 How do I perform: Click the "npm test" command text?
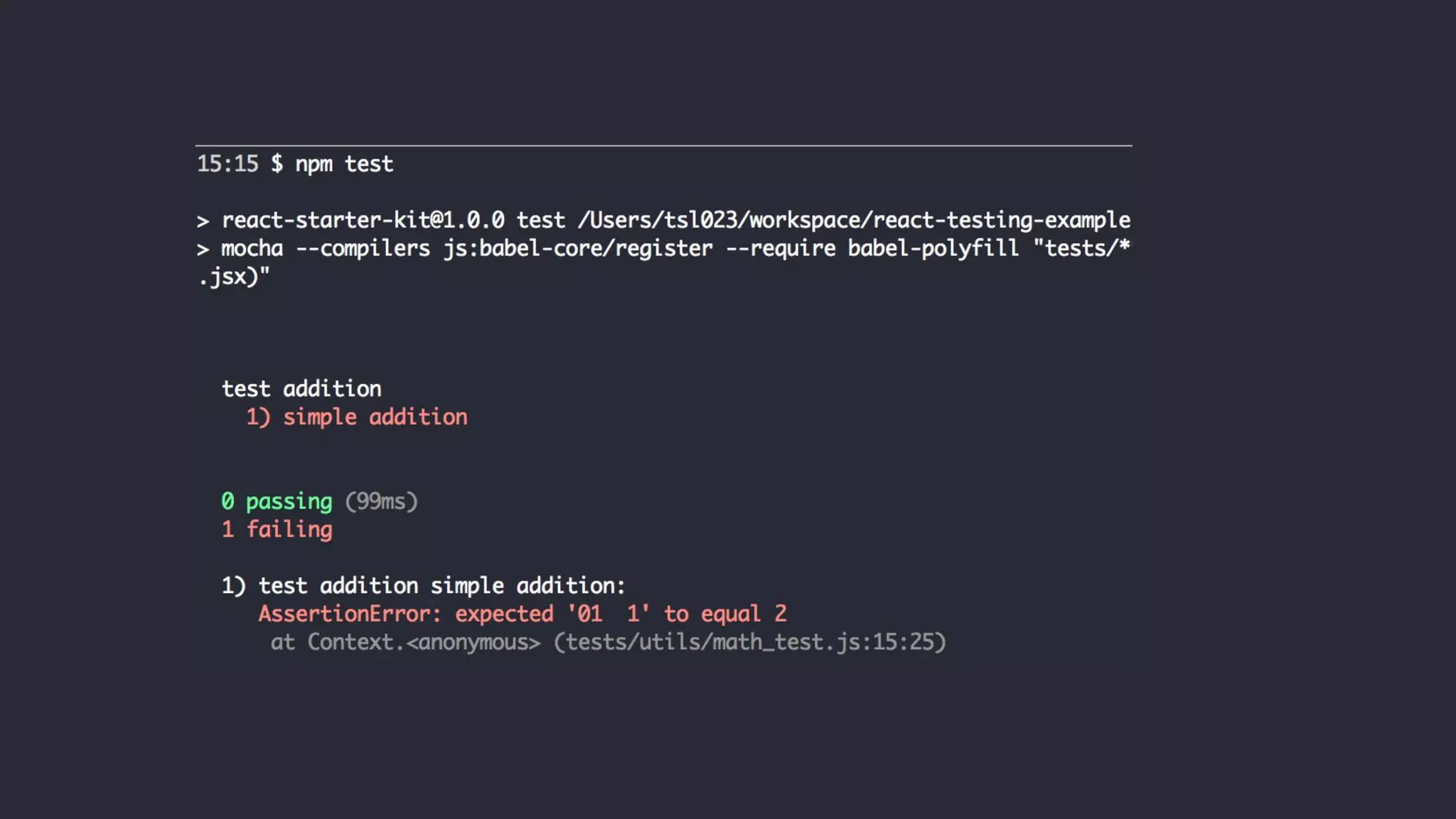344,164
